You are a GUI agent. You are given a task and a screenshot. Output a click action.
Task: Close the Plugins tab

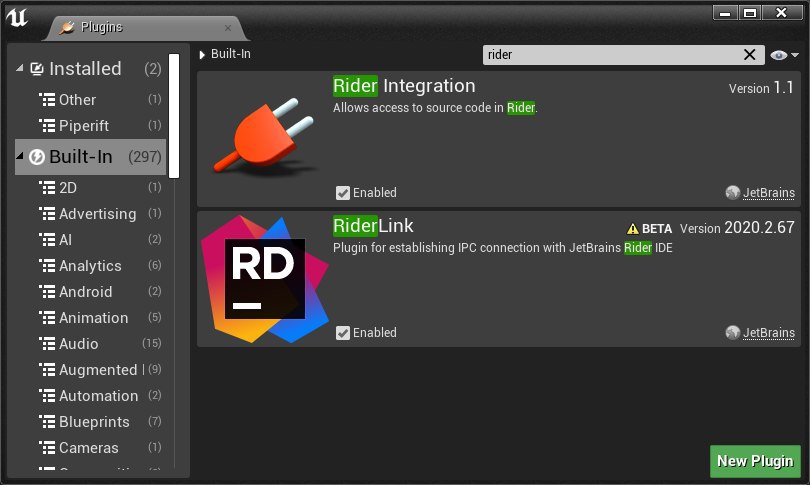228,28
